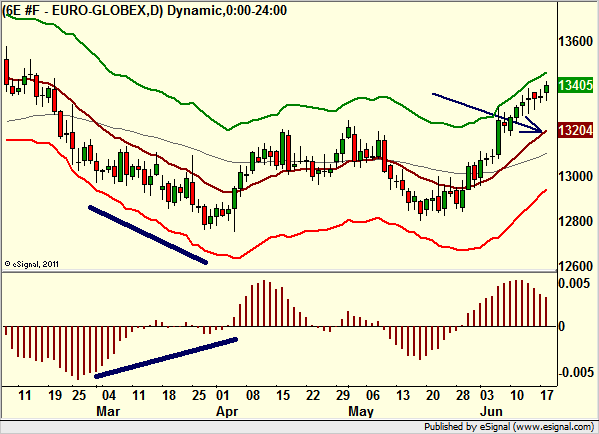
Task: Click the 12800 price axis label
Action: (x=576, y=221)
